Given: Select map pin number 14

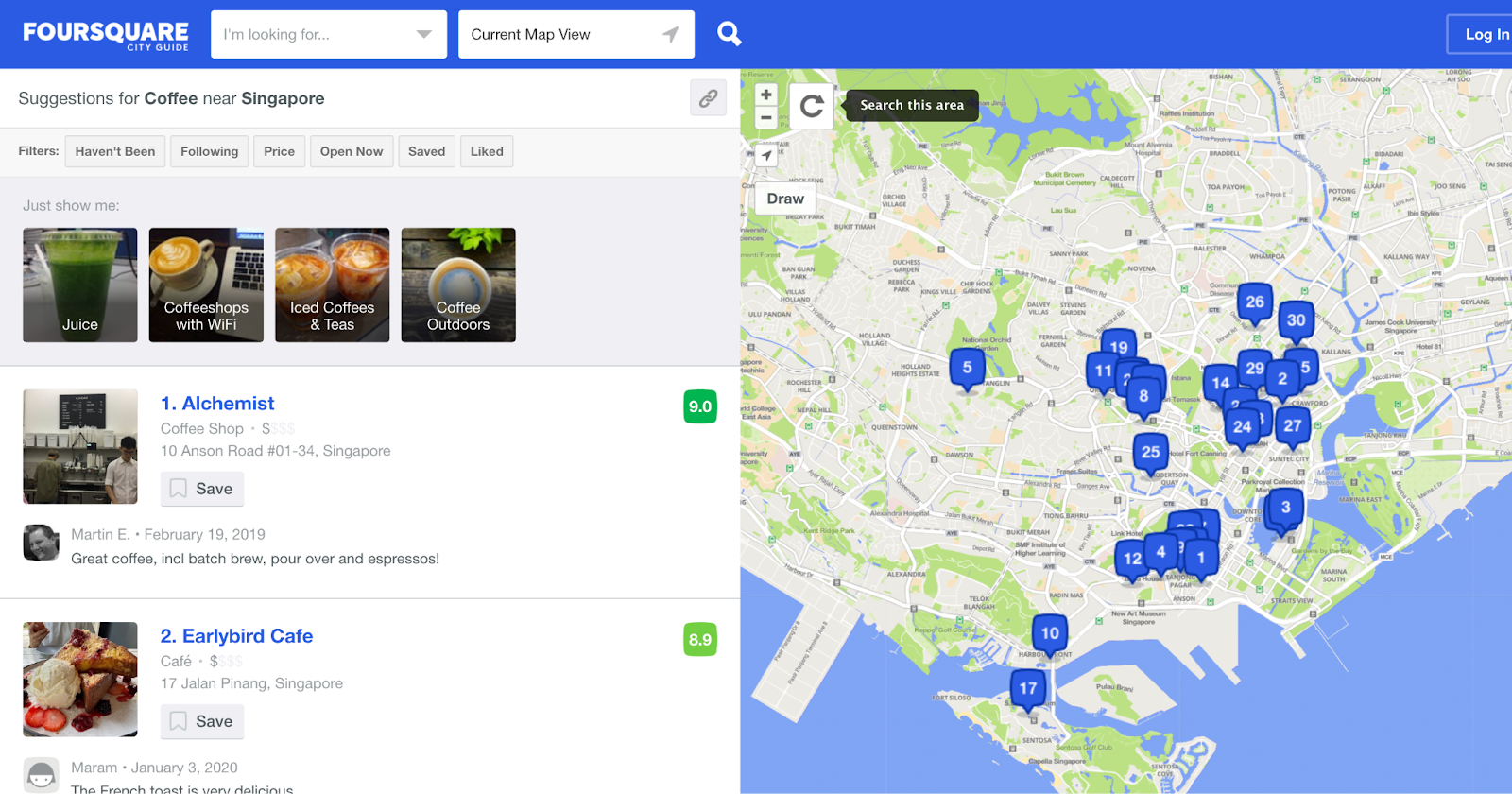Looking at the screenshot, I should (1219, 383).
